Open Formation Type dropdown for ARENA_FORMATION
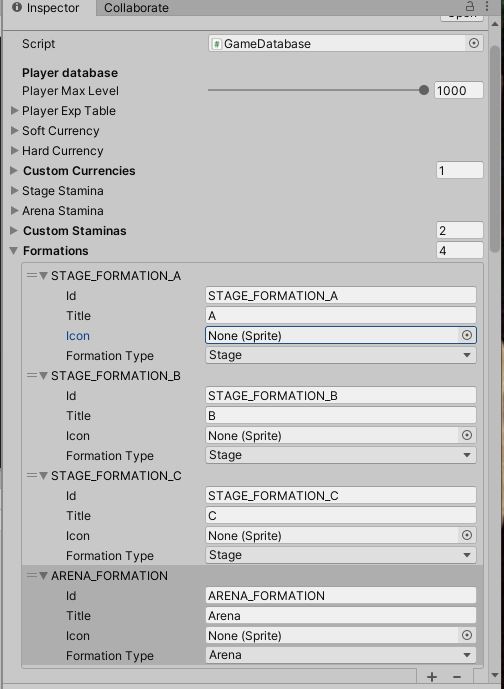Screen dimensions: 504x689 pyautogui.click(x=341, y=655)
